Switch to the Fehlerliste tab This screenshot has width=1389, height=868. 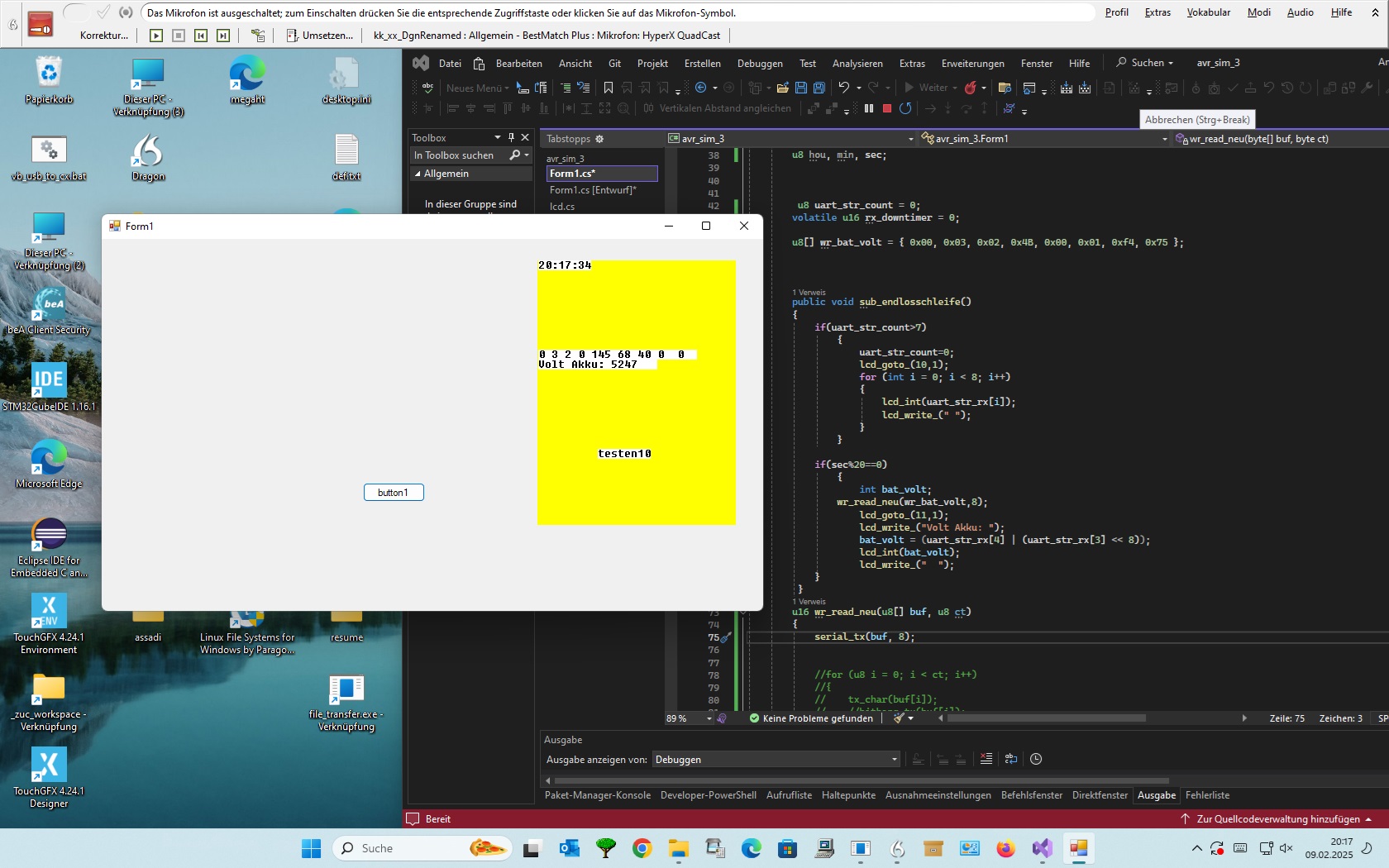pos(1207,795)
